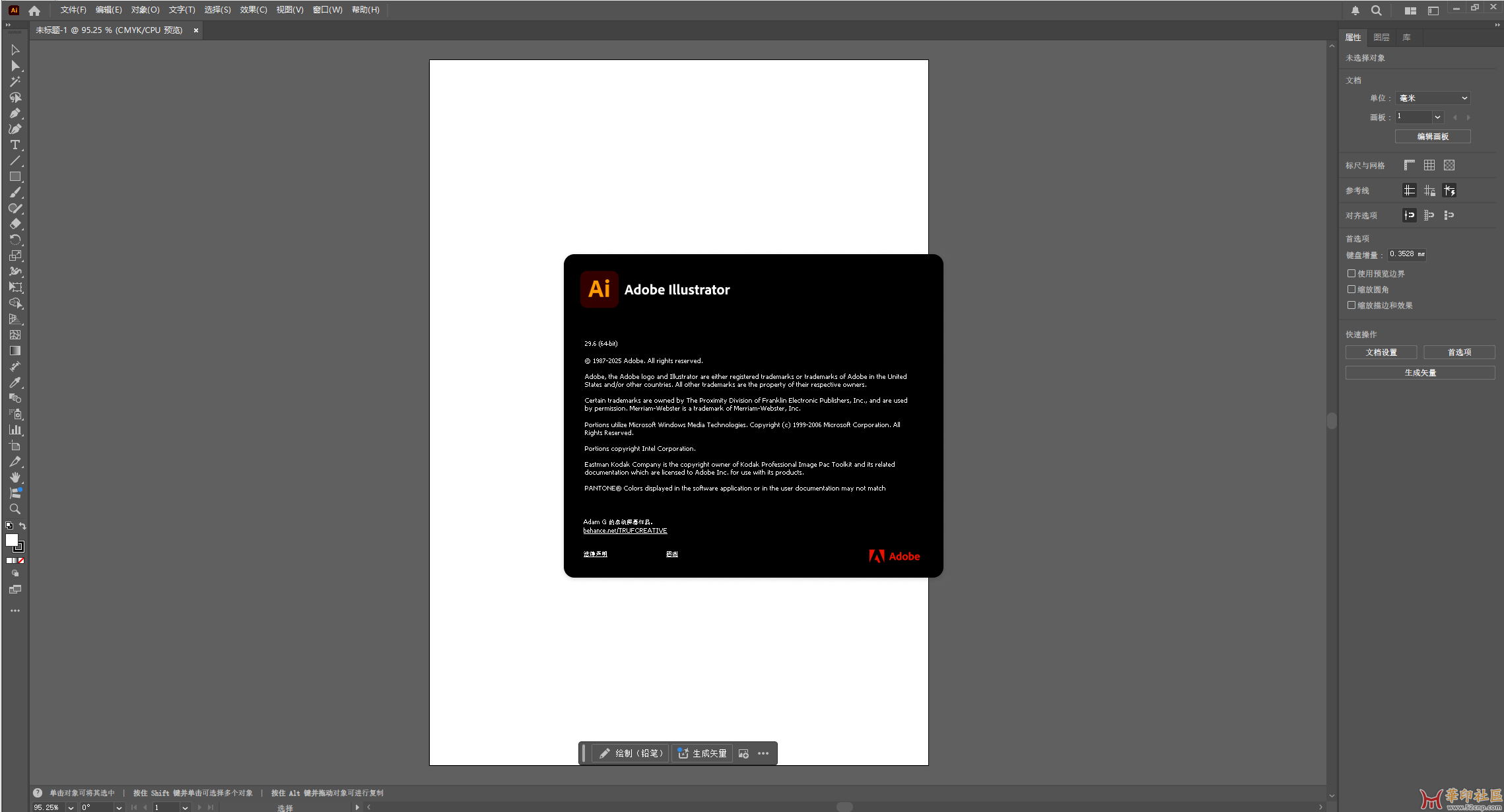Open the 画板 artboard number dropdown

tap(1437, 117)
